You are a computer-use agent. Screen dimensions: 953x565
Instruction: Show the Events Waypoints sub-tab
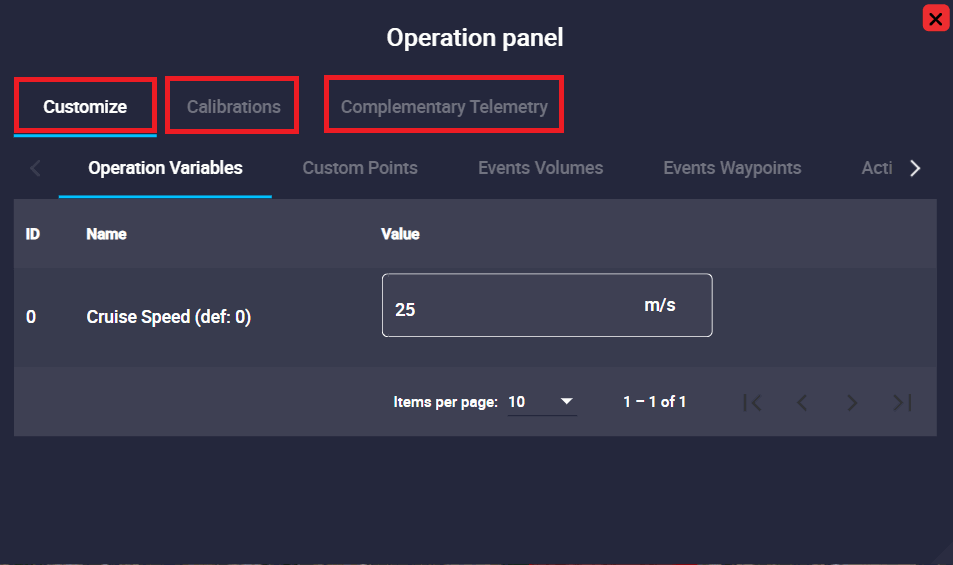pos(732,168)
